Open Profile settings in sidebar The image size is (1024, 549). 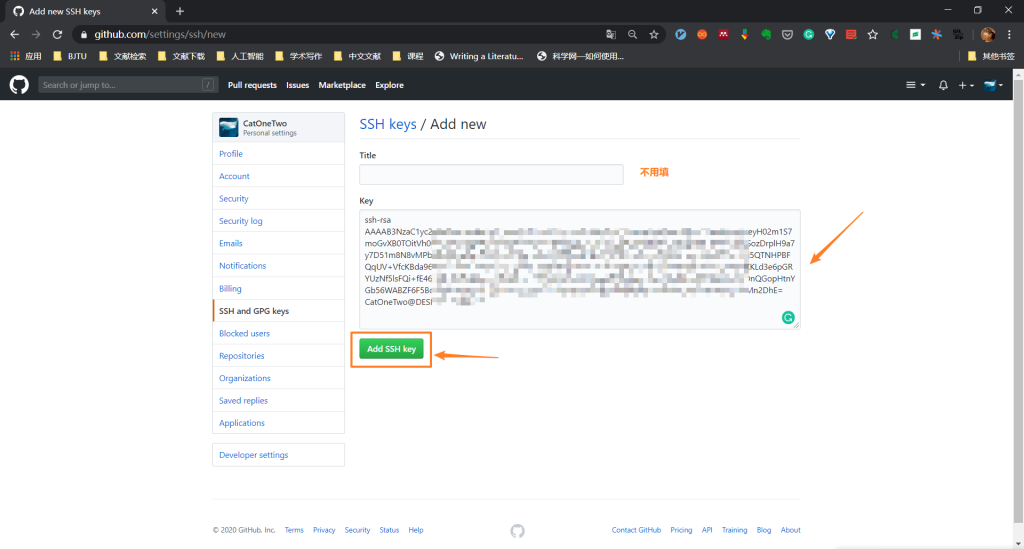pyautogui.click(x=278, y=154)
